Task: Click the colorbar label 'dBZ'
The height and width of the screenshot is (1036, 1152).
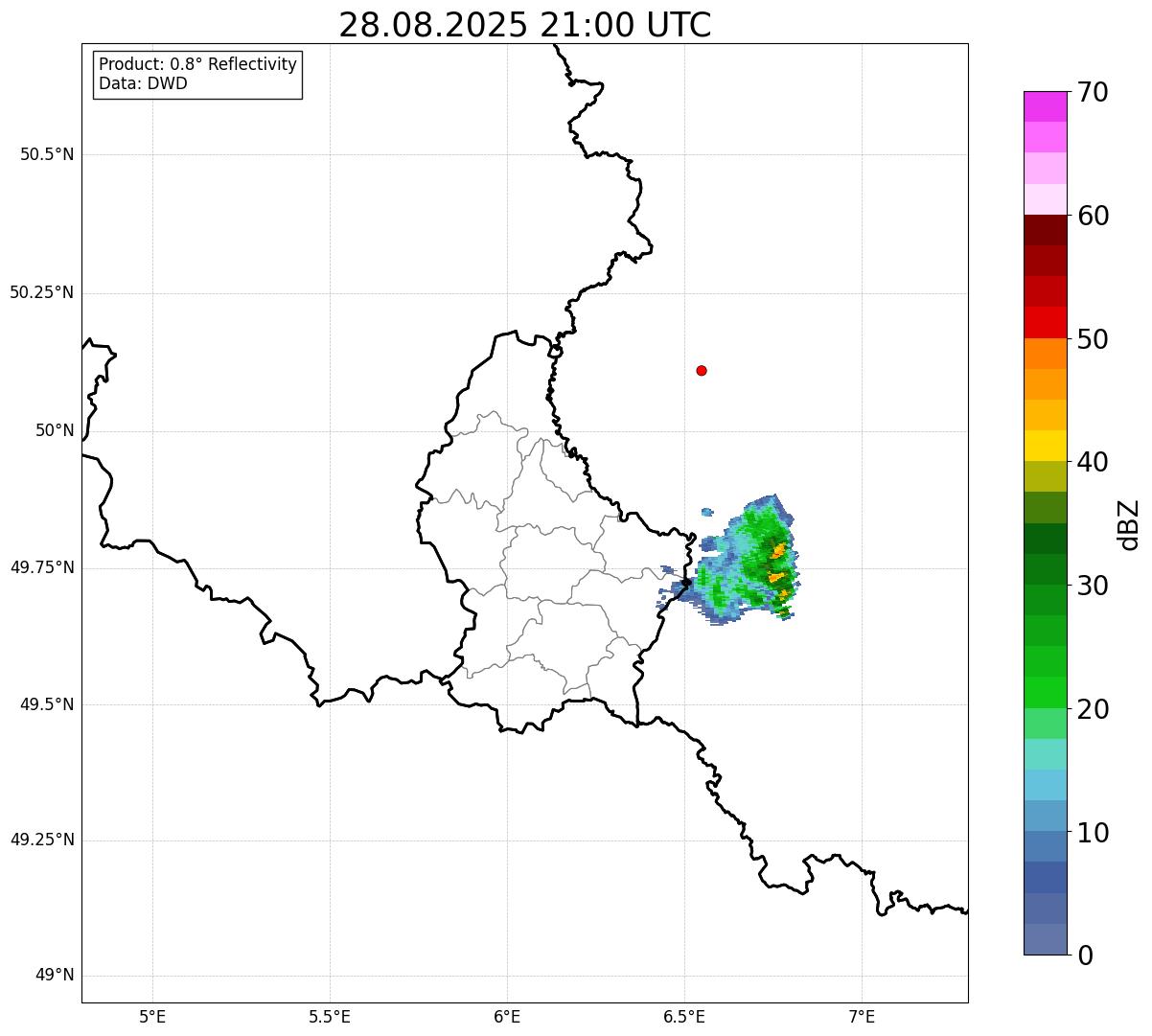Action: click(x=1129, y=524)
